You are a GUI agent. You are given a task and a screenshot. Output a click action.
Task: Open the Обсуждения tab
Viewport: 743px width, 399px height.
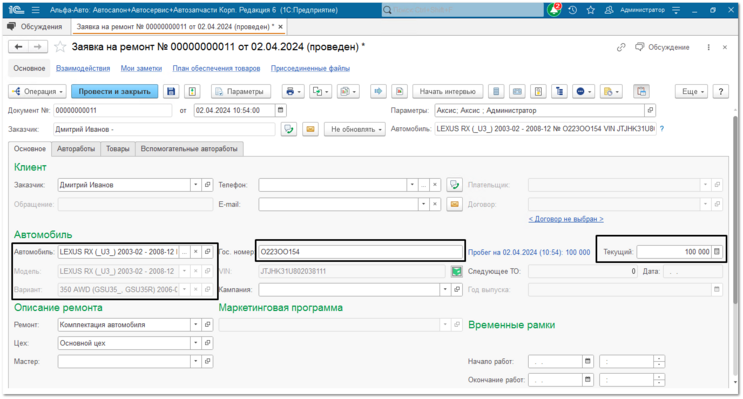click(36, 27)
